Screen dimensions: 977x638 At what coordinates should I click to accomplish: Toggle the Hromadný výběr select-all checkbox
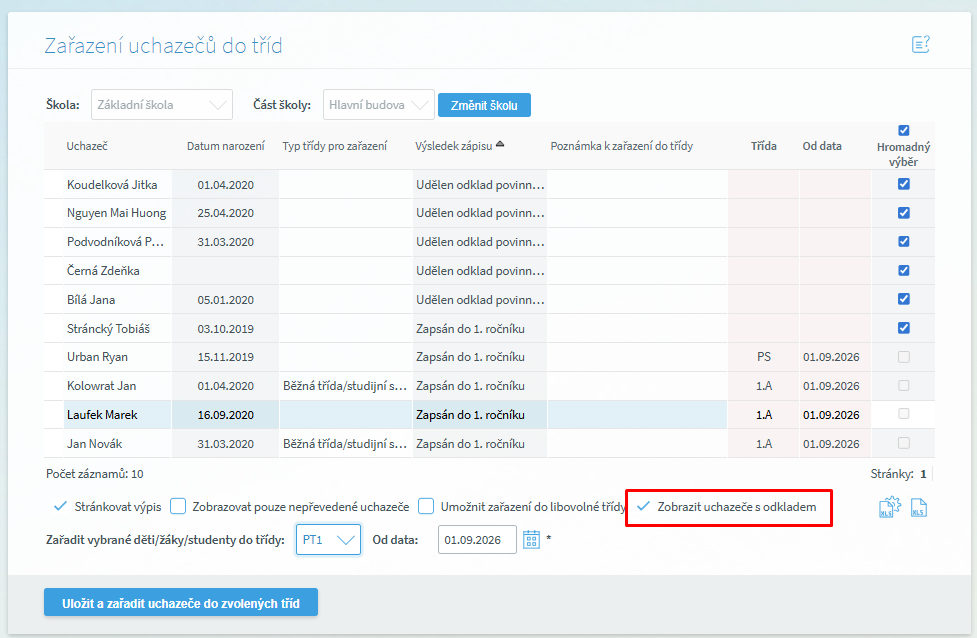point(904,130)
